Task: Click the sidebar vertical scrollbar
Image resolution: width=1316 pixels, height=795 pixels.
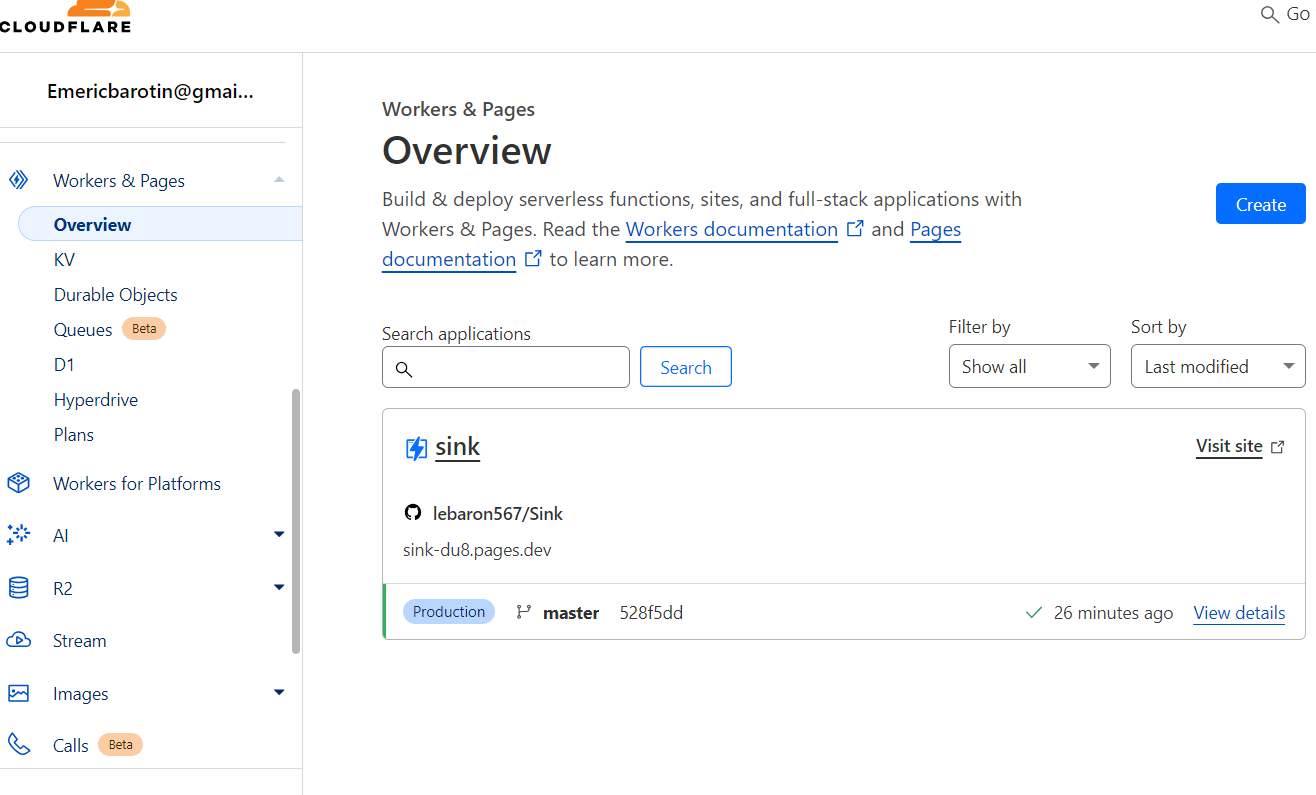Action: pyautogui.click(x=296, y=521)
